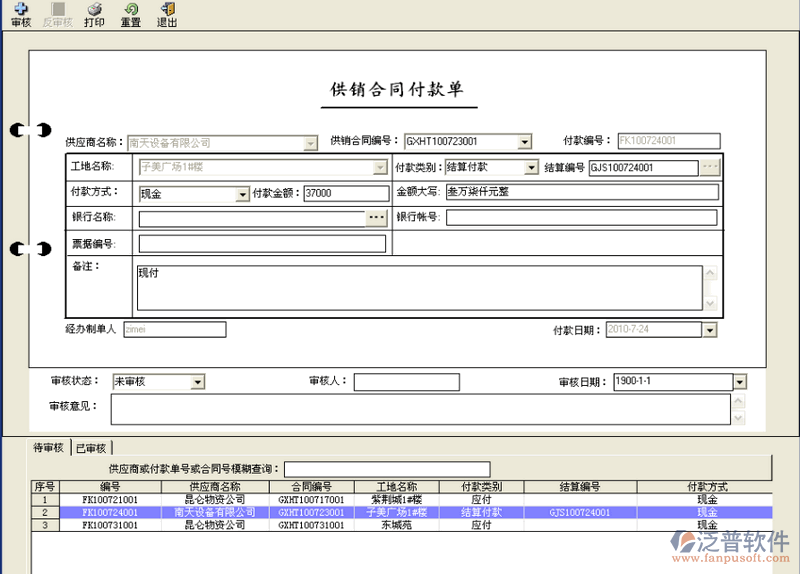Click the 重置 (Reset) toolbar icon

pos(131,14)
